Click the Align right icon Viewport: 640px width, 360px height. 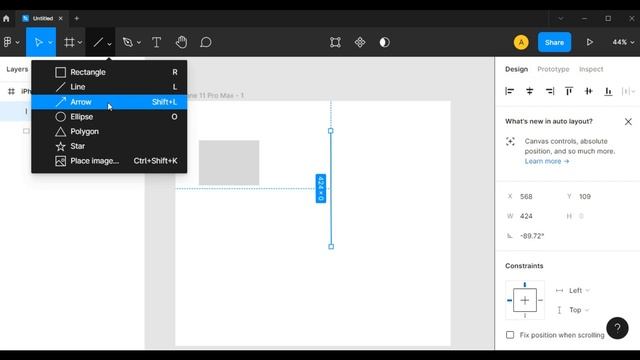pyautogui.click(x=549, y=91)
